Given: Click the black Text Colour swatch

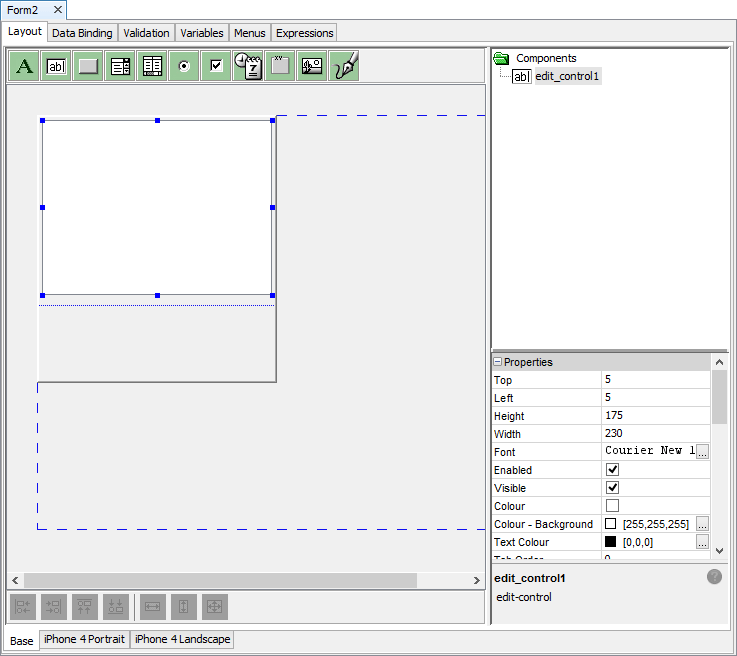Looking at the screenshot, I should [611, 542].
